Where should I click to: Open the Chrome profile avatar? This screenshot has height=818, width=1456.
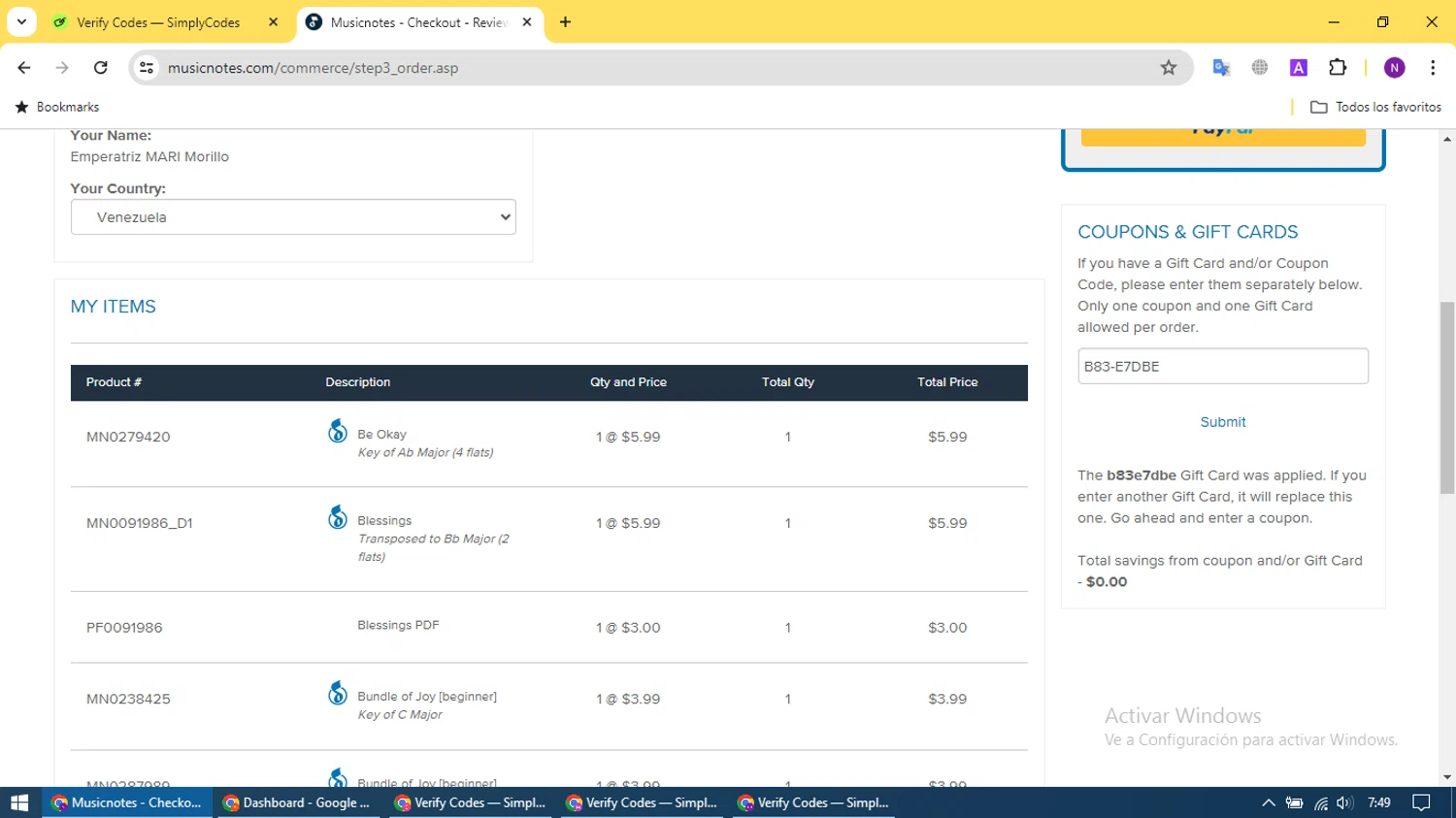(1394, 68)
